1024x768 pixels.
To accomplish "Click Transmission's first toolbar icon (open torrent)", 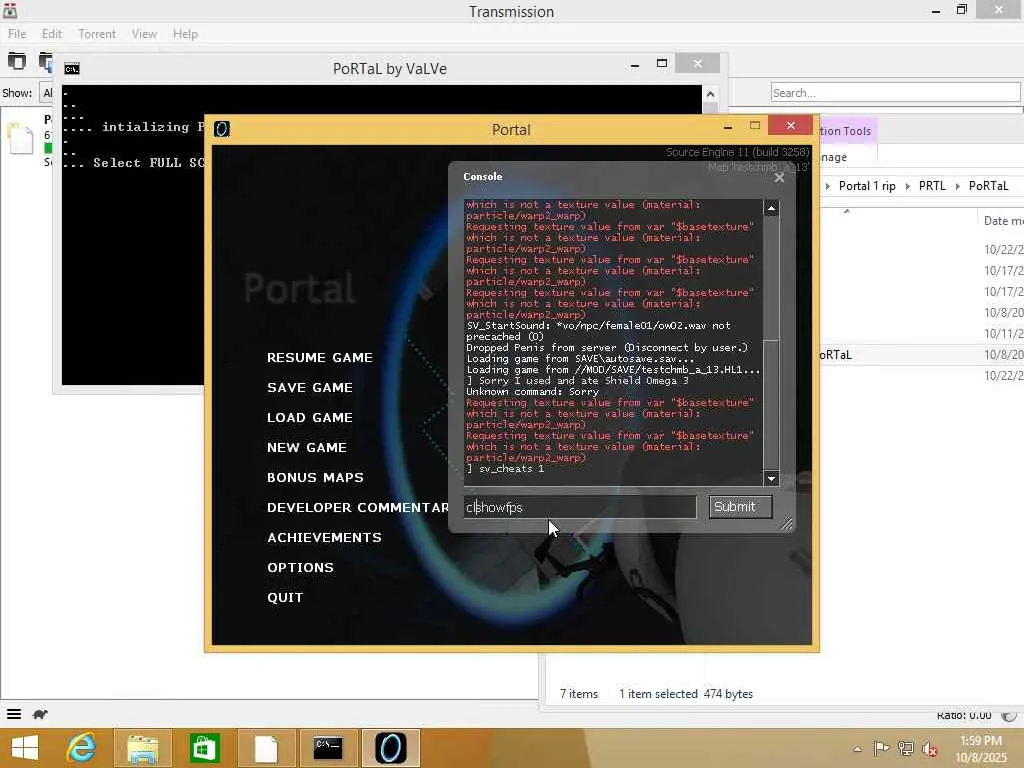I will click(16, 61).
